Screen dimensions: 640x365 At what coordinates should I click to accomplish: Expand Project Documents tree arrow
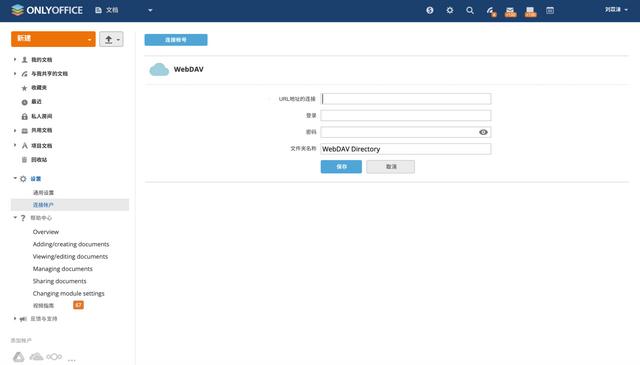[15, 145]
